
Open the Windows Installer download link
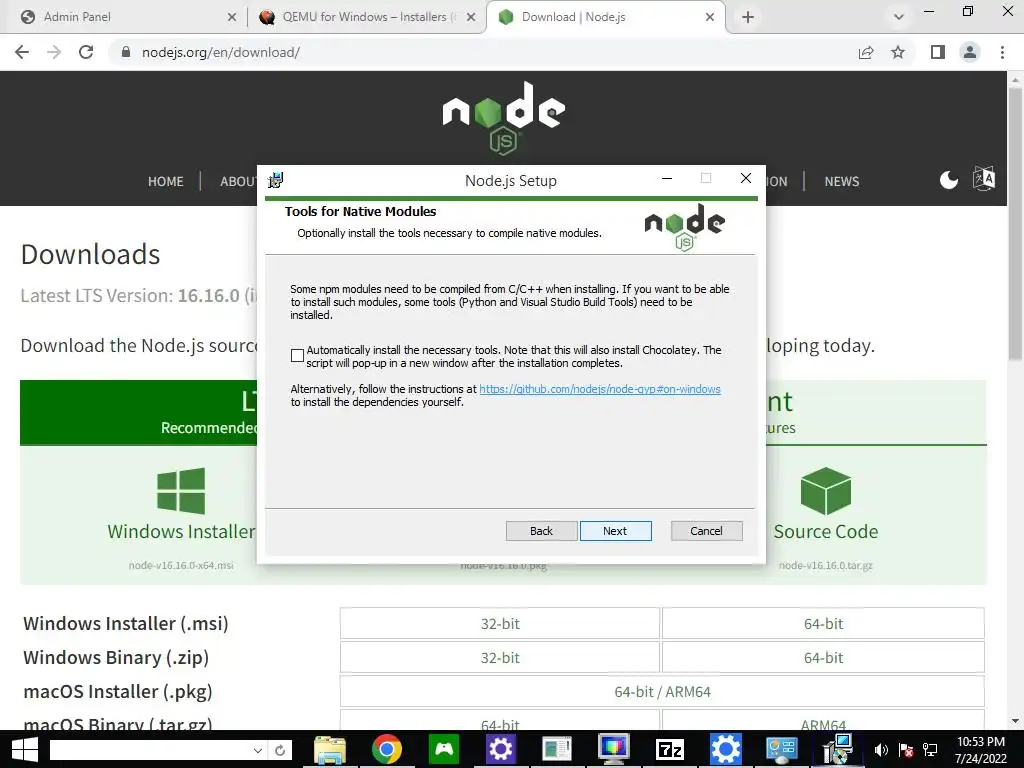[181, 532]
